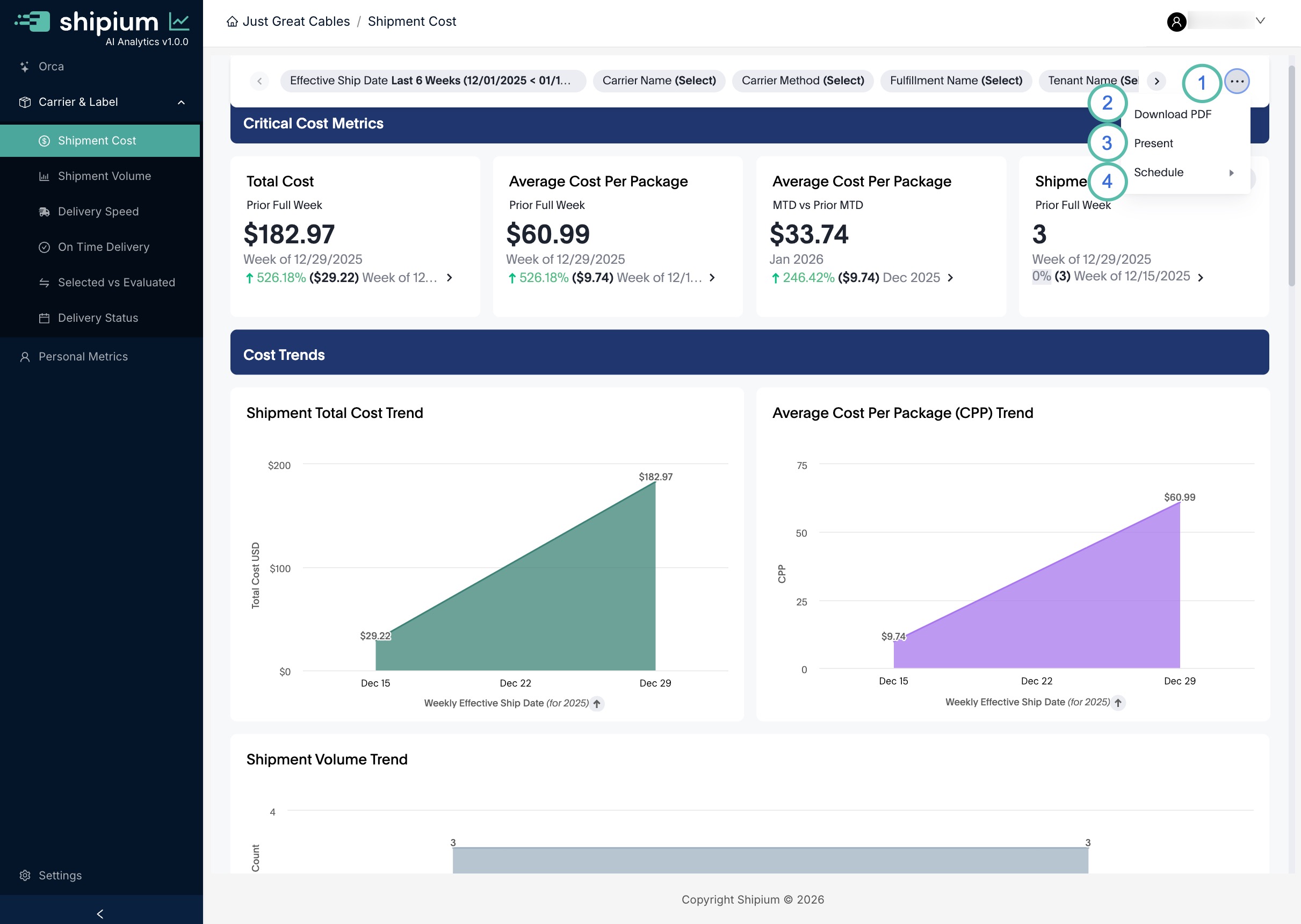Open Orca AI assistant from sidebar
This screenshot has height=924, width=1301.
[x=50, y=67]
